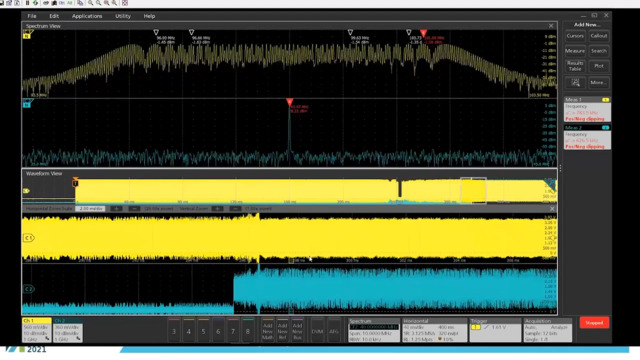Decrease horizontal zoom with the minus button
The width and height of the screenshot is (640, 360).
[134, 209]
